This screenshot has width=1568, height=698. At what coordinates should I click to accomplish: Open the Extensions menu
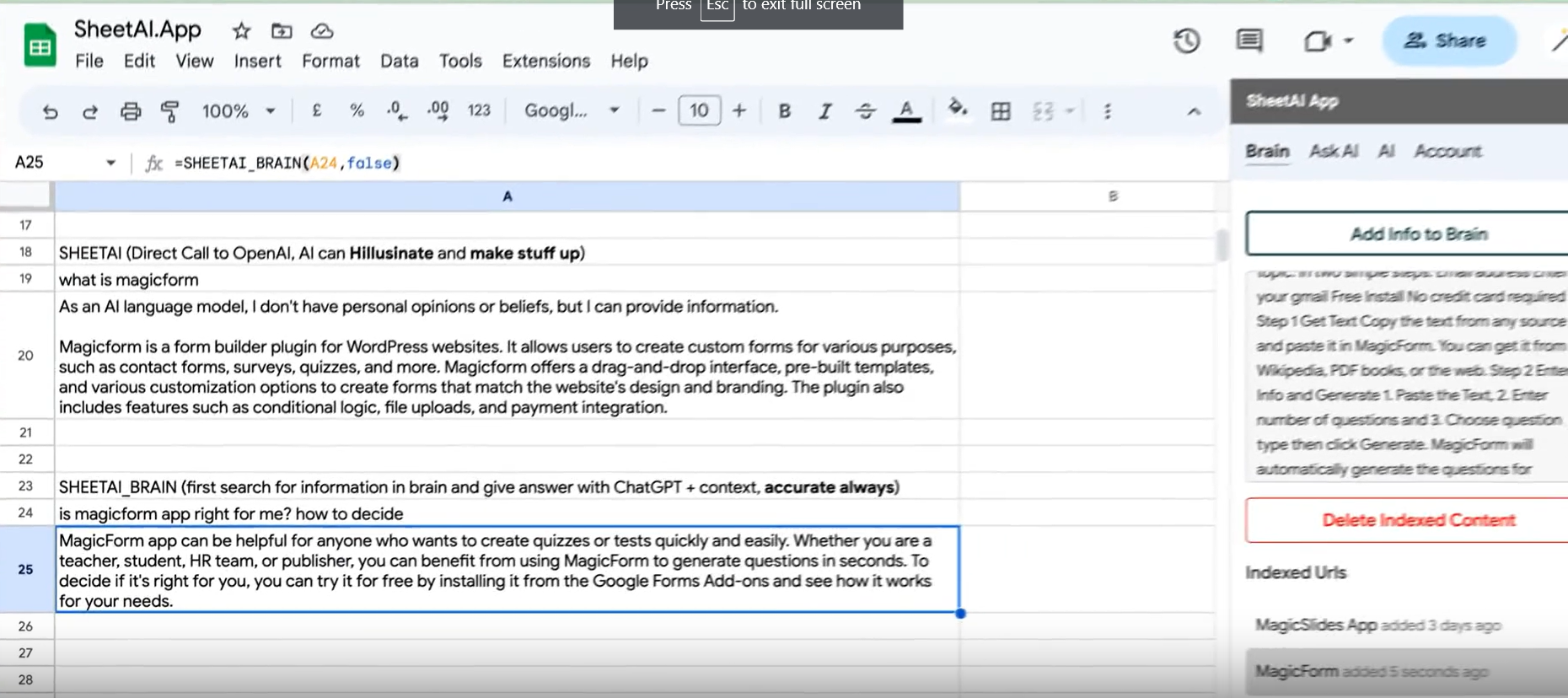[546, 61]
